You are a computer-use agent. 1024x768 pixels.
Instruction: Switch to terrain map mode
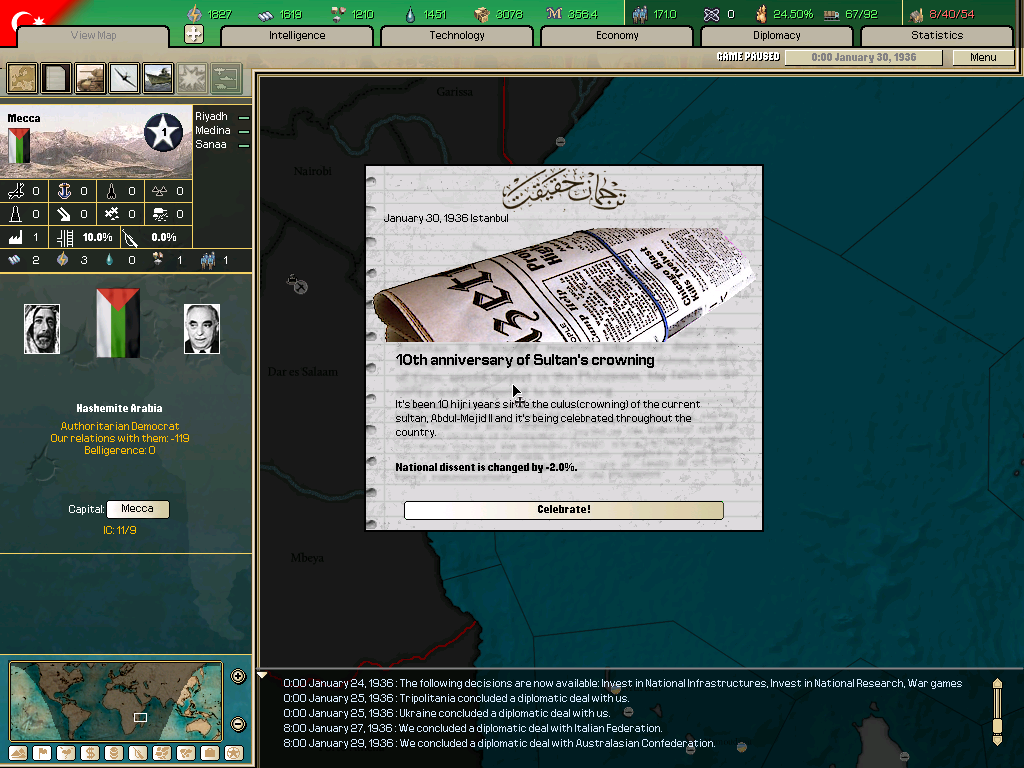coord(18,753)
